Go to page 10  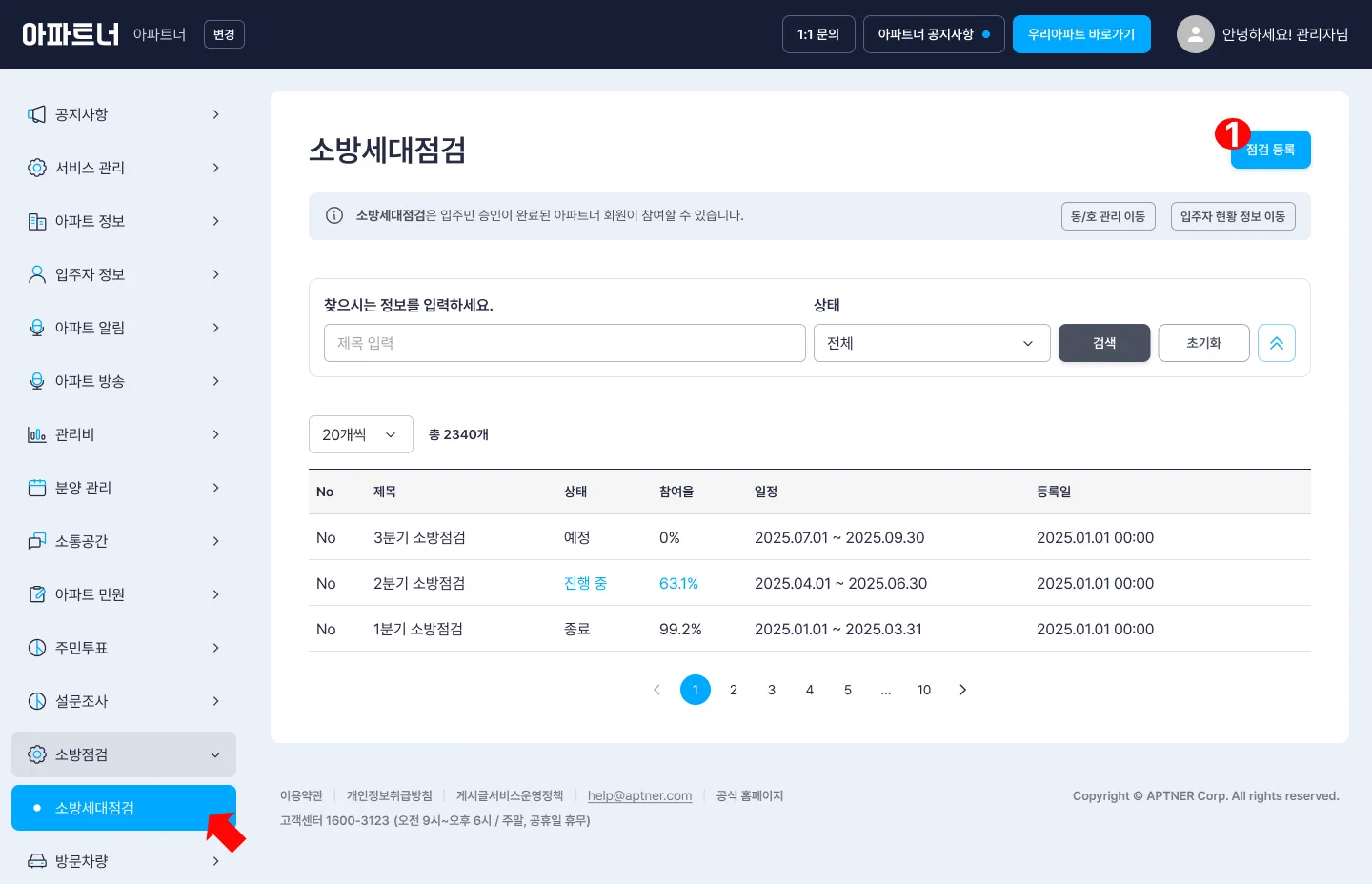924,690
